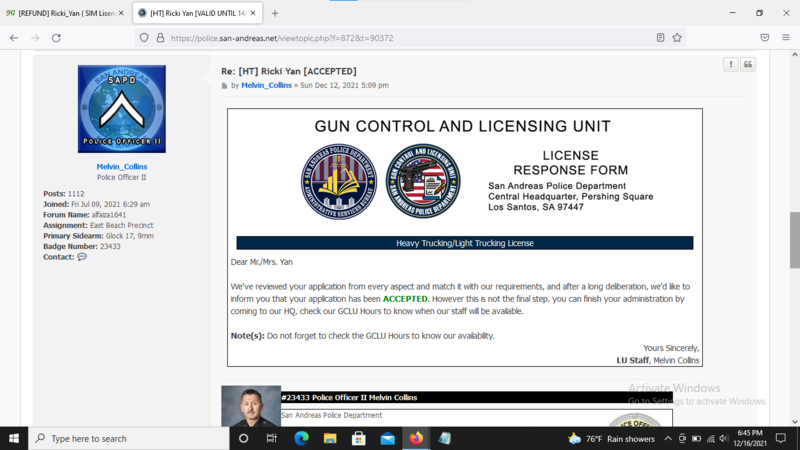The image size is (800, 450).
Task: Click scrollbar up arrow
Action: (795, 55)
